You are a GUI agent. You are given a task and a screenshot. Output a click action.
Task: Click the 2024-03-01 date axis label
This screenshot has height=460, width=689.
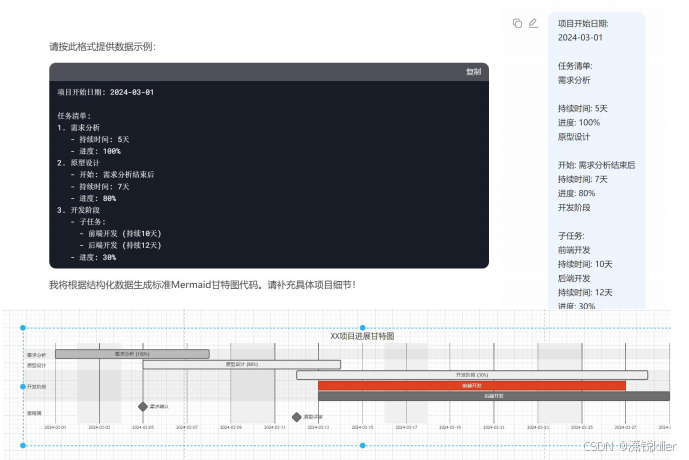coord(55,427)
